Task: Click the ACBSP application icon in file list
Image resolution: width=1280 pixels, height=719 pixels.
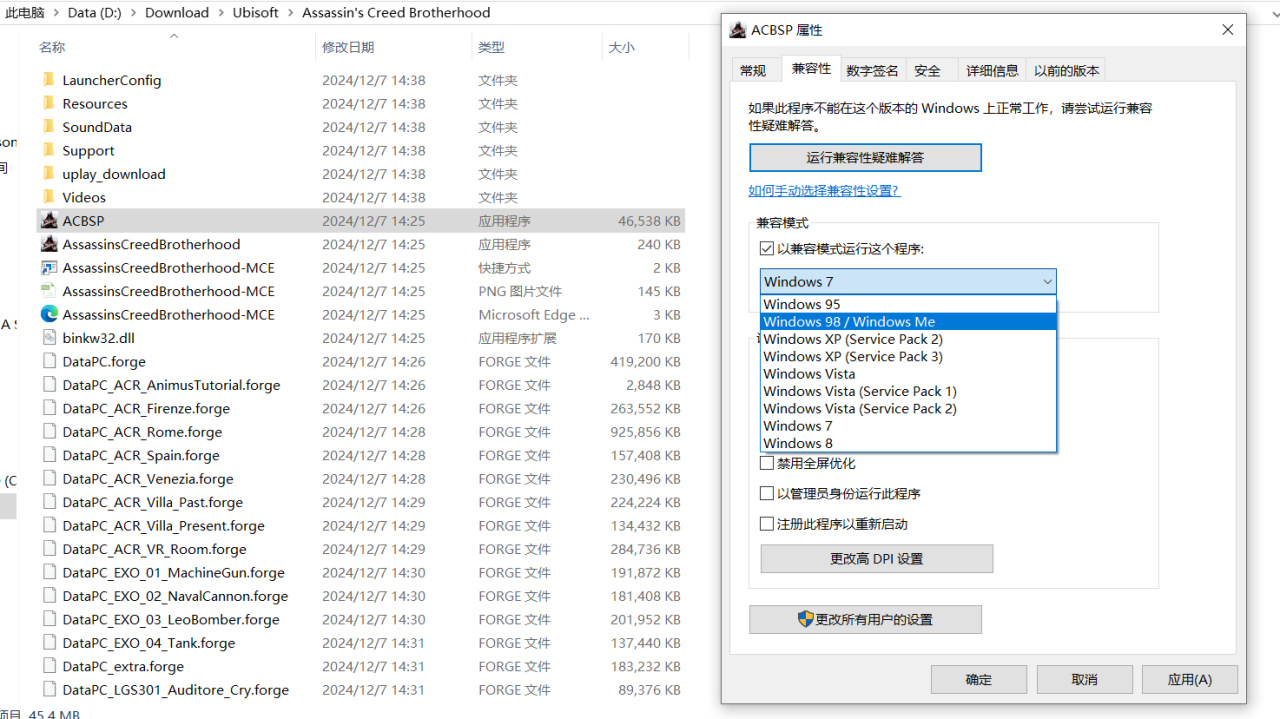Action: click(48, 220)
